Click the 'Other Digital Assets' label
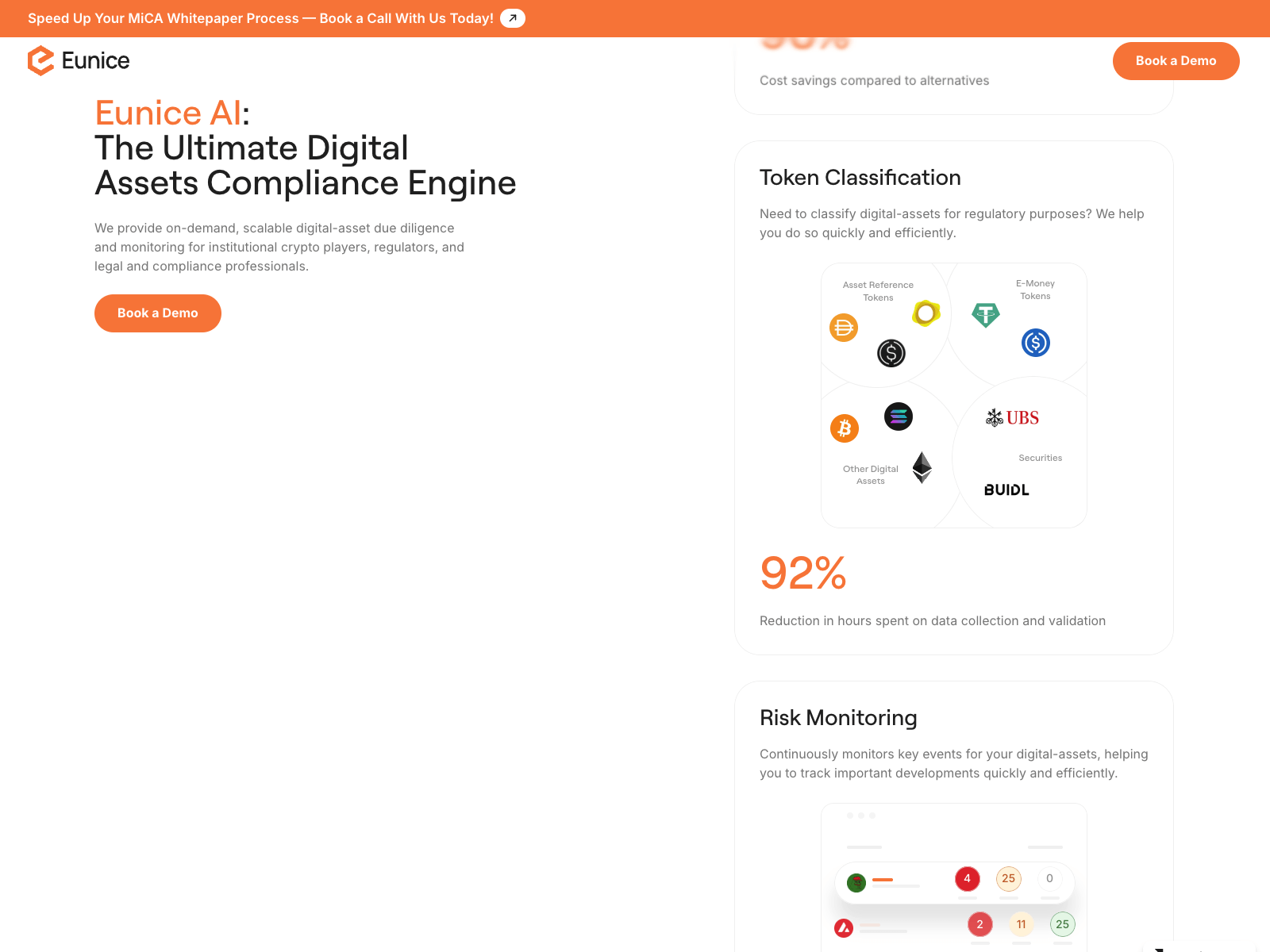This screenshot has height=952, width=1270. pos(871,475)
